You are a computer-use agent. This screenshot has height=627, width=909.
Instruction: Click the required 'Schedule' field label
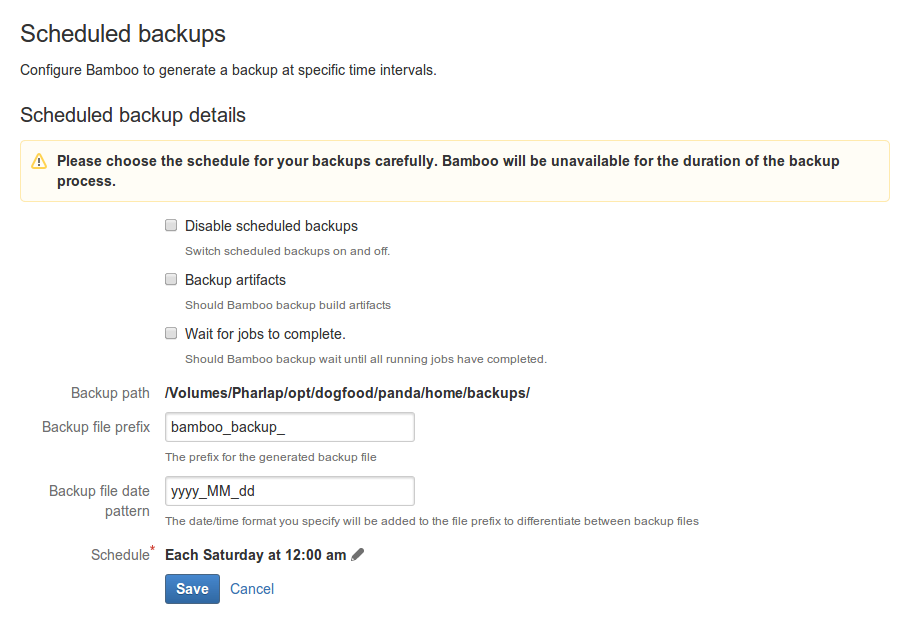coord(120,555)
